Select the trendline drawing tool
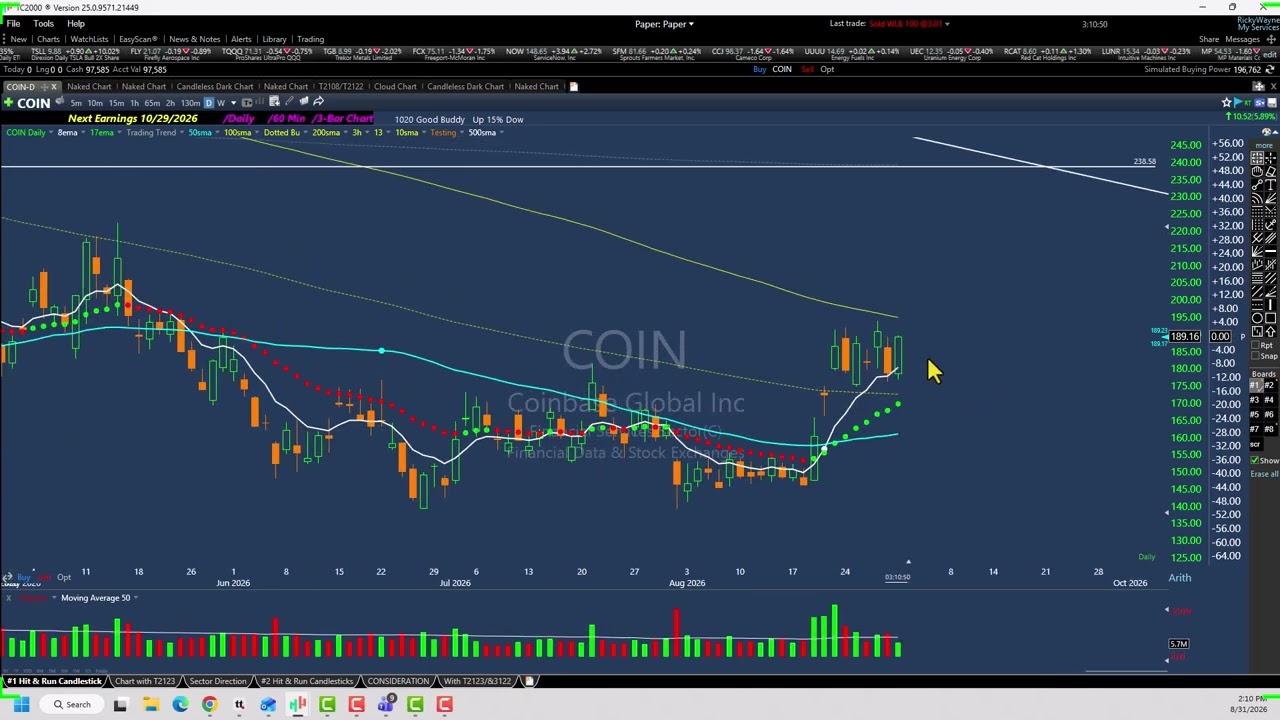Image resolution: width=1280 pixels, height=720 pixels. tap(1257, 185)
